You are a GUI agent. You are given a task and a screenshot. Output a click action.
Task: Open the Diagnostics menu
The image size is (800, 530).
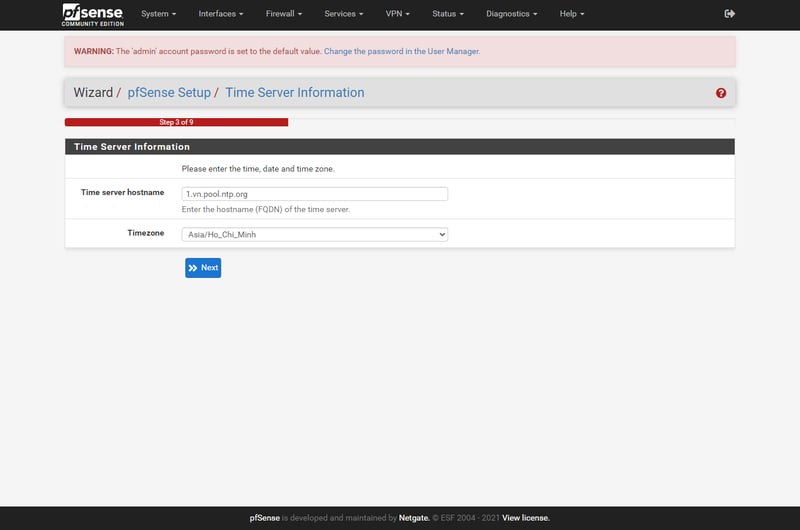(x=511, y=14)
